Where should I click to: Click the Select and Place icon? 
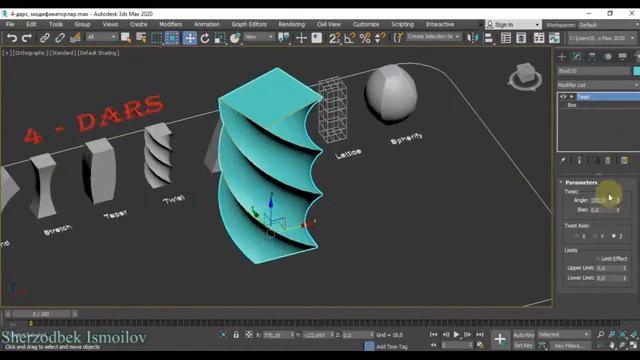(x=235, y=38)
